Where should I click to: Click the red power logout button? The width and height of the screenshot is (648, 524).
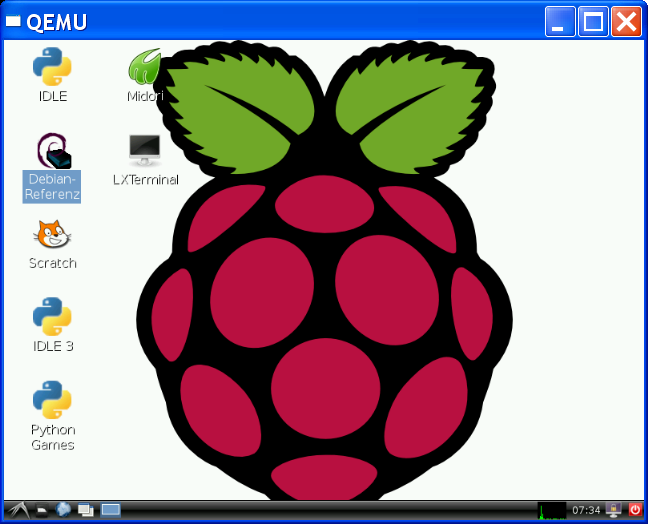(x=635, y=510)
